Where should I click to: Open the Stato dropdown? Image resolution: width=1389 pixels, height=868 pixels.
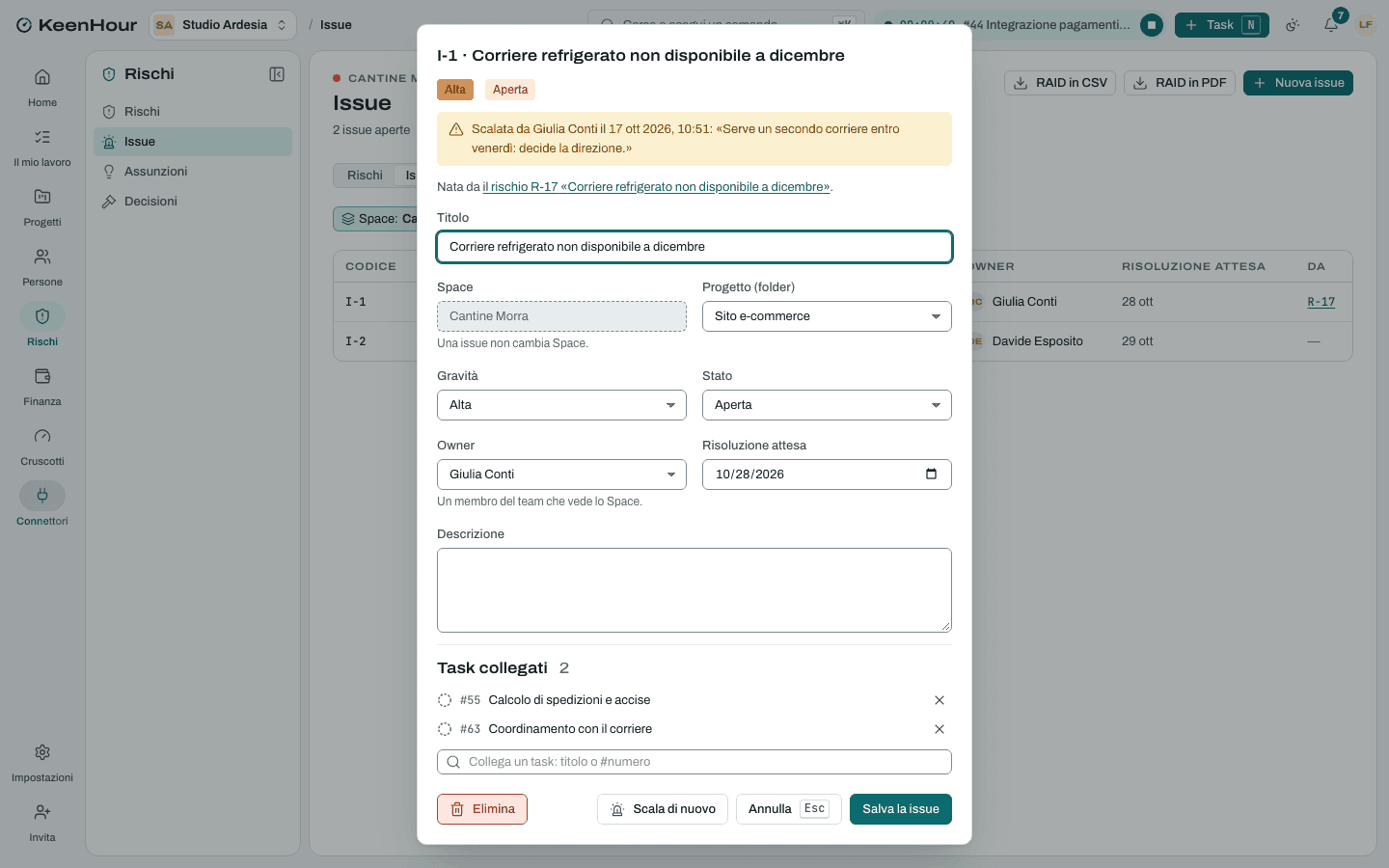click(x=827, y=405)
